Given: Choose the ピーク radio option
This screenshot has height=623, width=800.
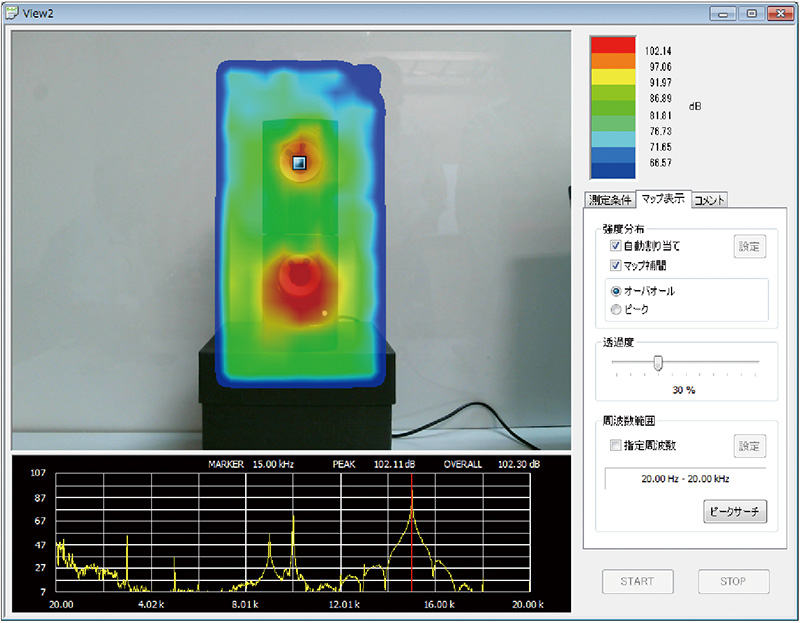Looking at the screenshot, I should 616,310.
